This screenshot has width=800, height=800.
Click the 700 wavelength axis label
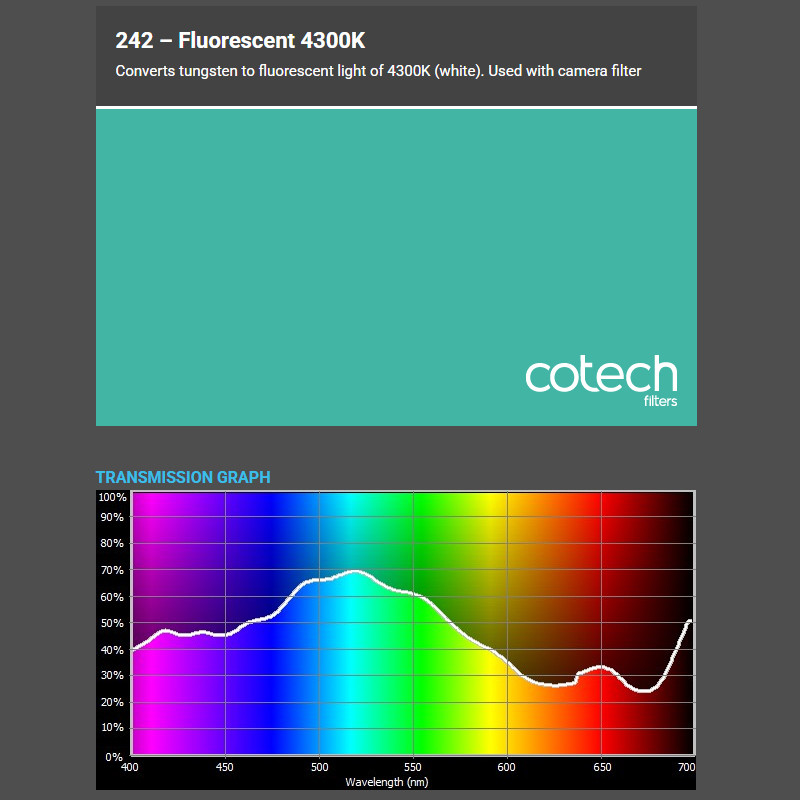[x=687, y=768]
